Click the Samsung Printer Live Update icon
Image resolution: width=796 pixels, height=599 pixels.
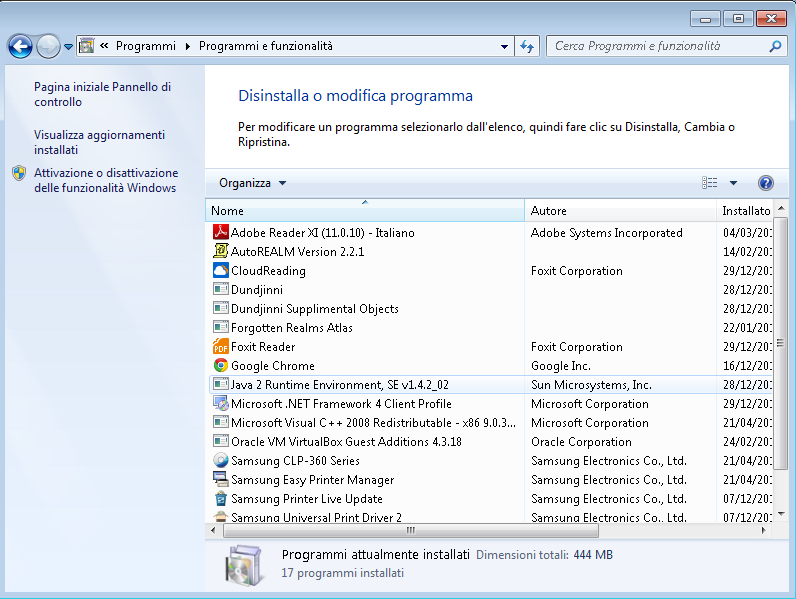(221, 498)
